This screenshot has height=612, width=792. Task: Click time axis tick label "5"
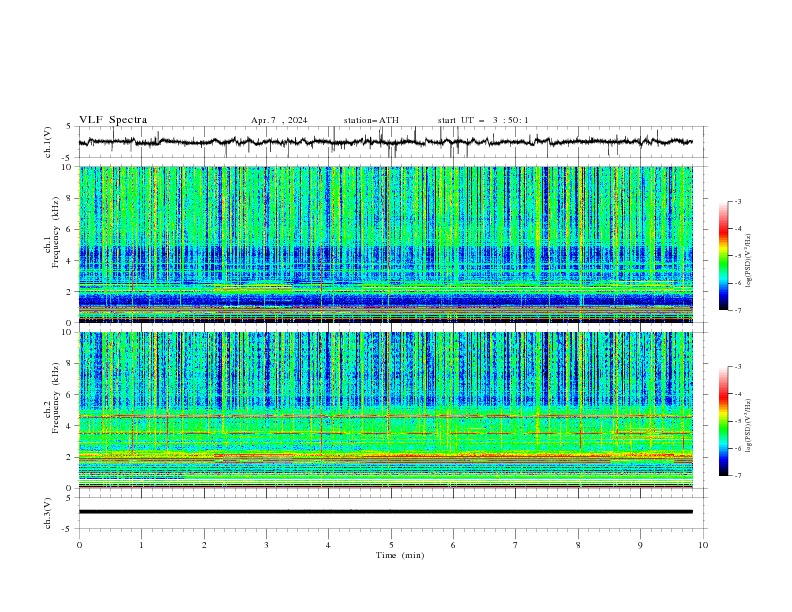391,545
